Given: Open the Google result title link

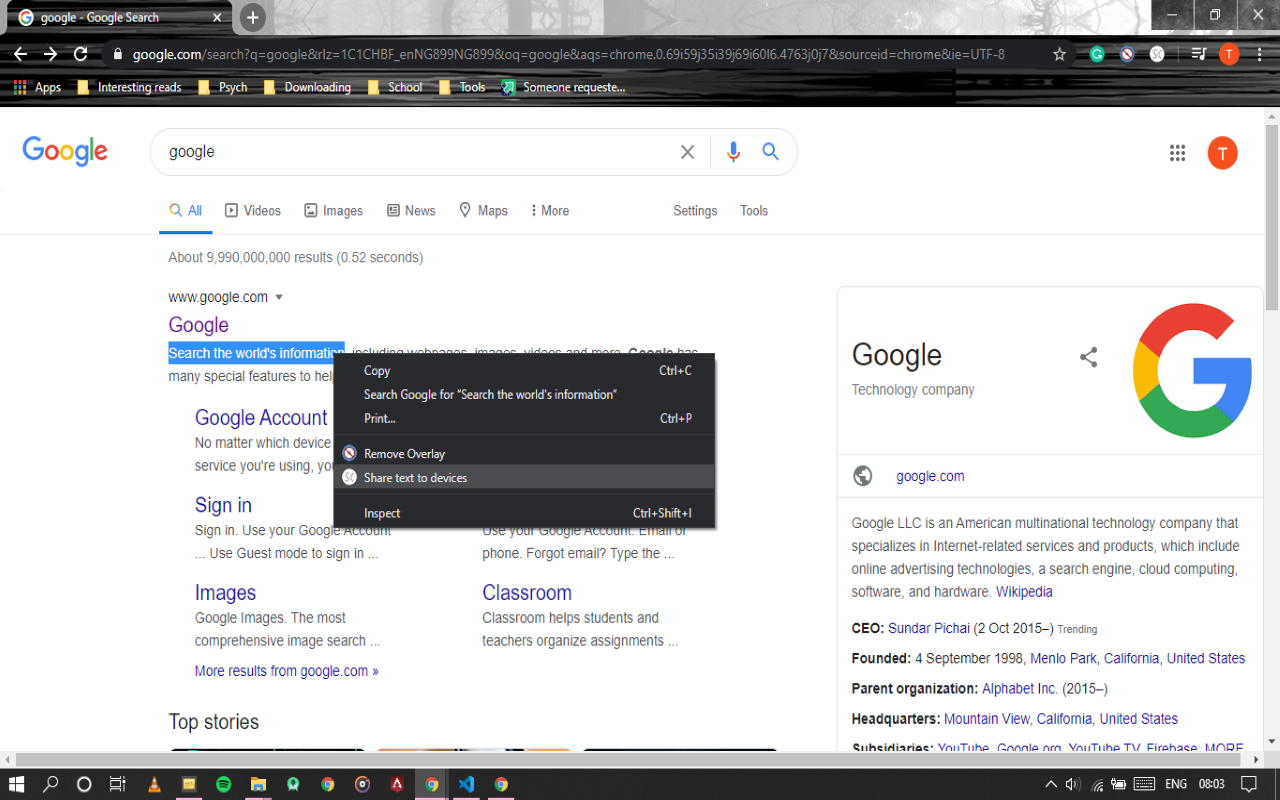Looking at the screenshot, I should 198,325.
